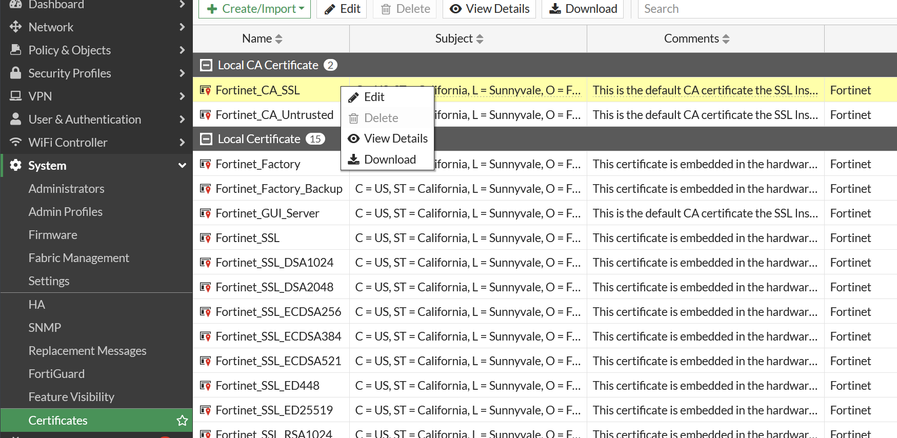The height and width of the screenshot is (438, 897).
Task: Open the Create/Import dropdown
Action: tap(255, 9)
